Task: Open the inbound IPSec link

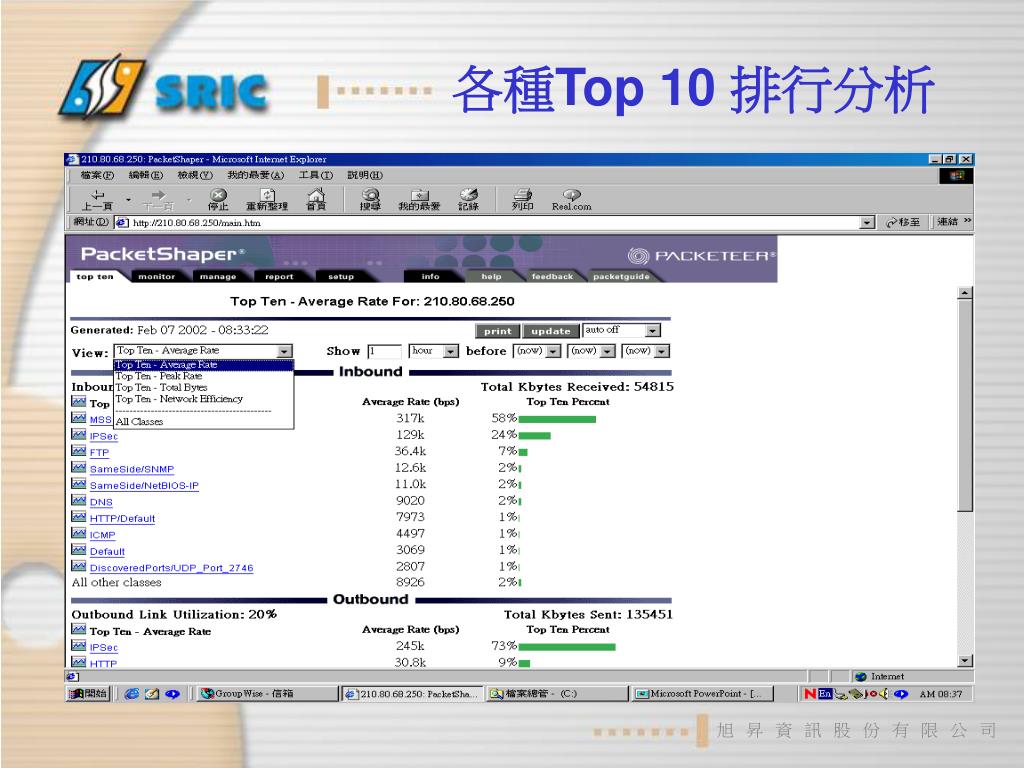Action: click(104, 436)
